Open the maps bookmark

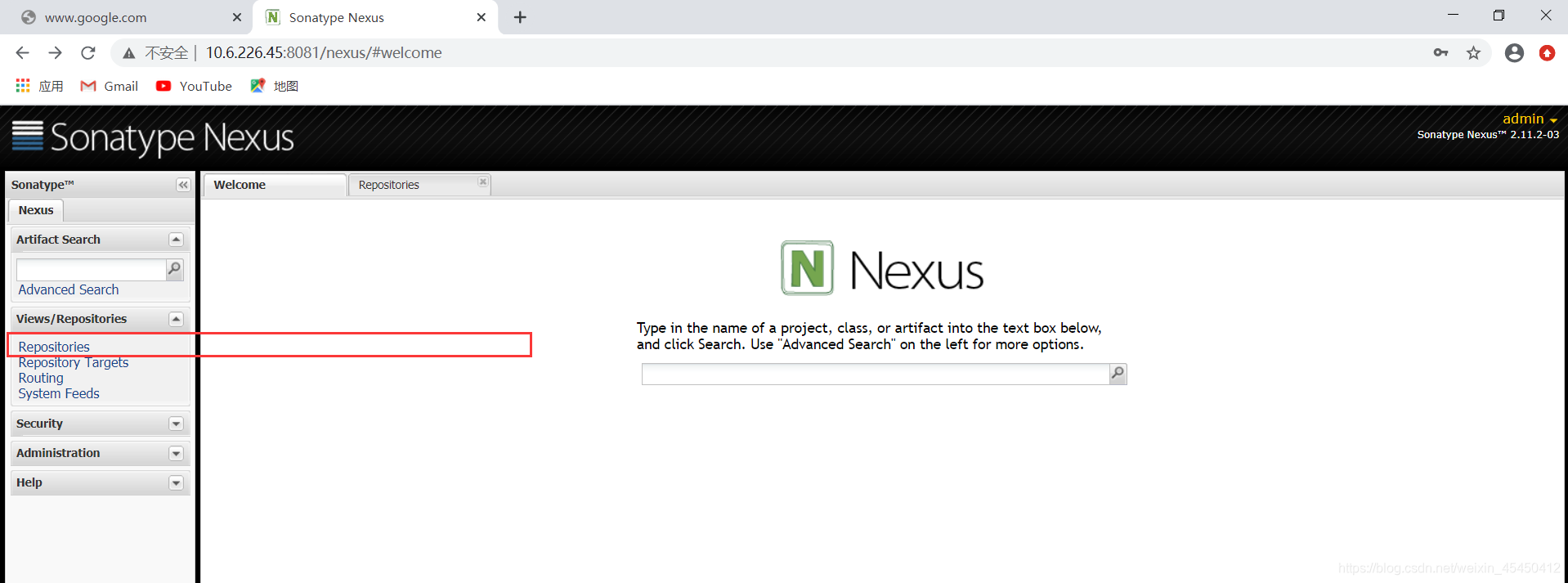(x=274, y=86)
